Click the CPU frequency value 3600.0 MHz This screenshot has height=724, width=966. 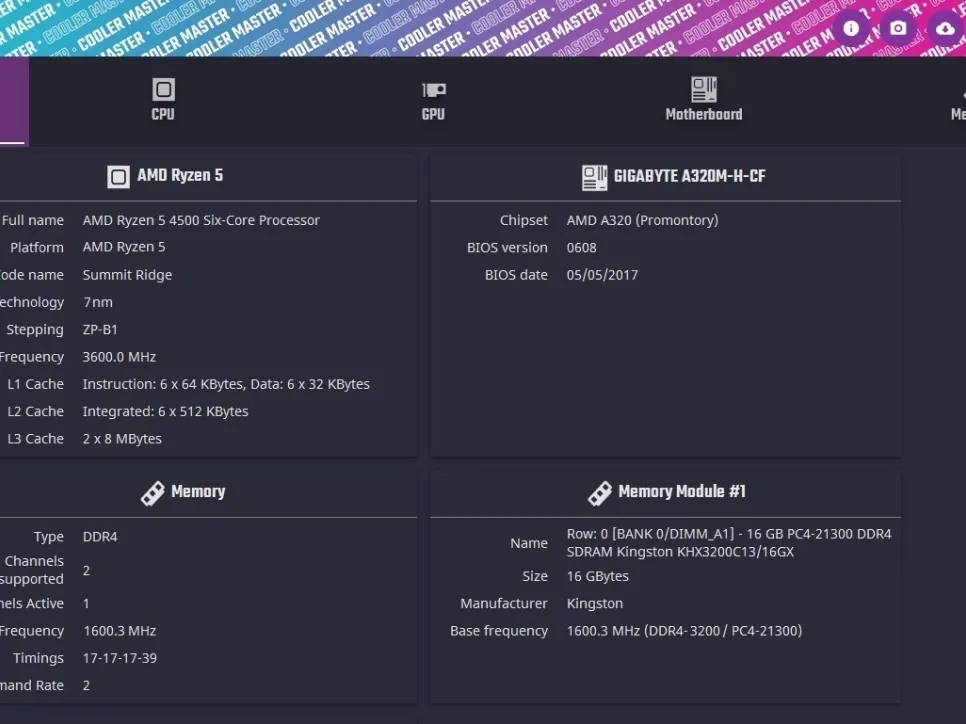coord(119,357)
